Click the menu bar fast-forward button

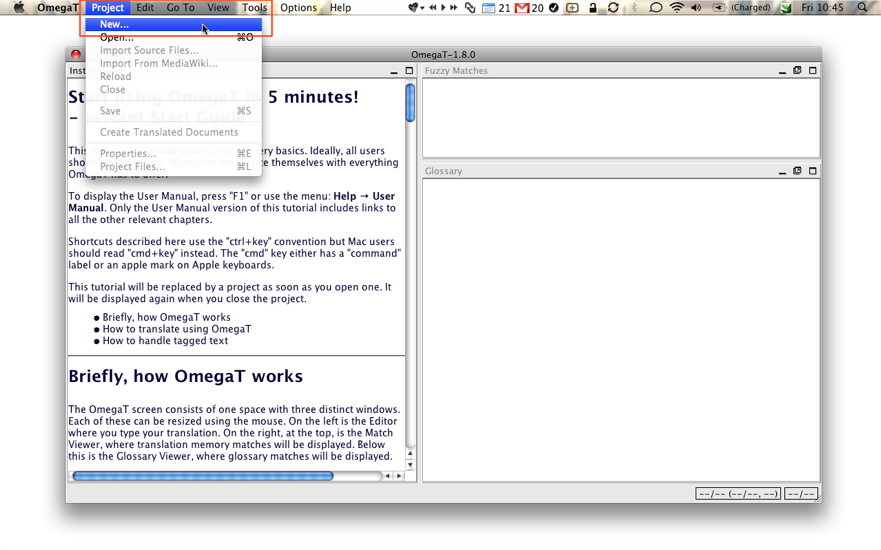click(453, 7)
